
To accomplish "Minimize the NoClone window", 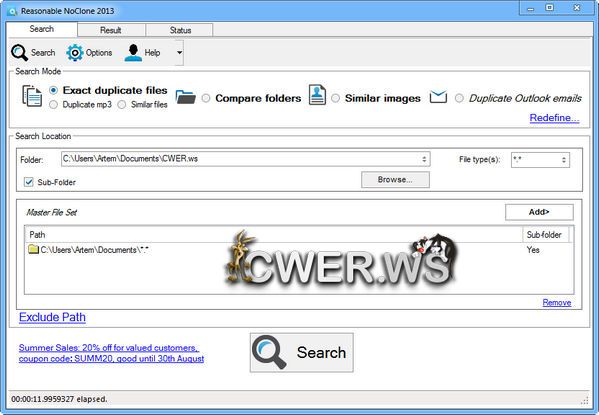I will (530, 8).
